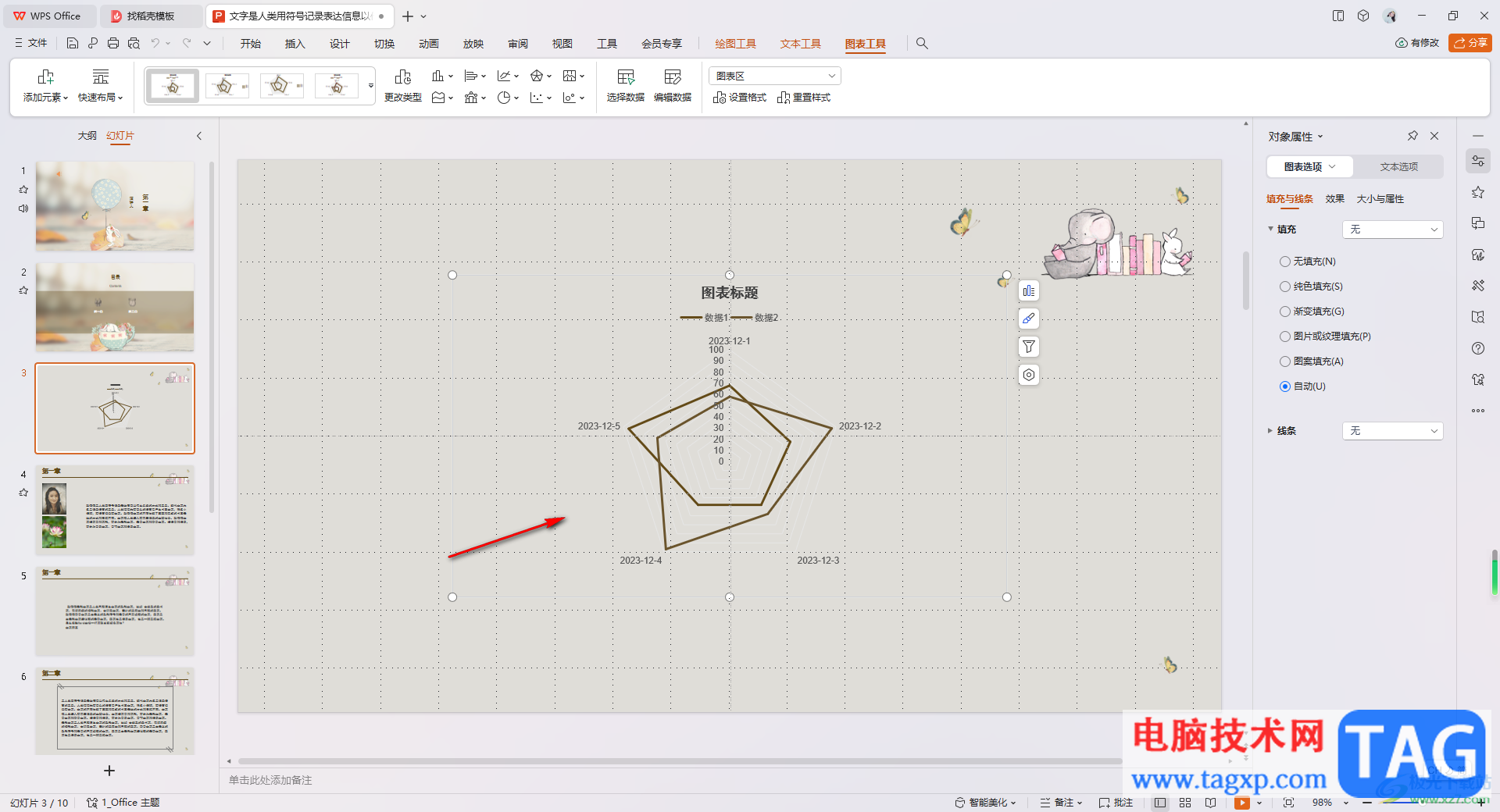This screenshot has width=1500, height=812.
Task: Click the more options dots in right sidebar
Action: (x=1477, y=411)
